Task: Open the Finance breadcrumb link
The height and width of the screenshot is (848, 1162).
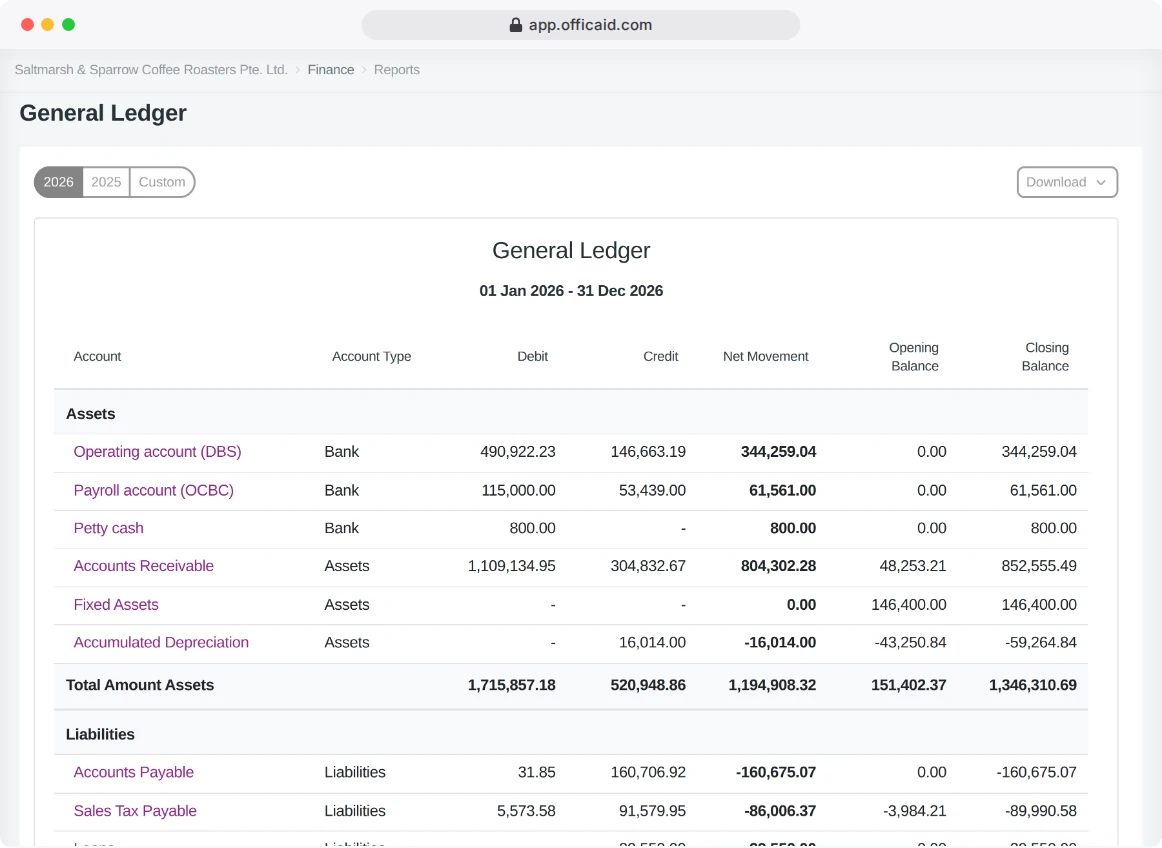Action: tap(331, 70)
